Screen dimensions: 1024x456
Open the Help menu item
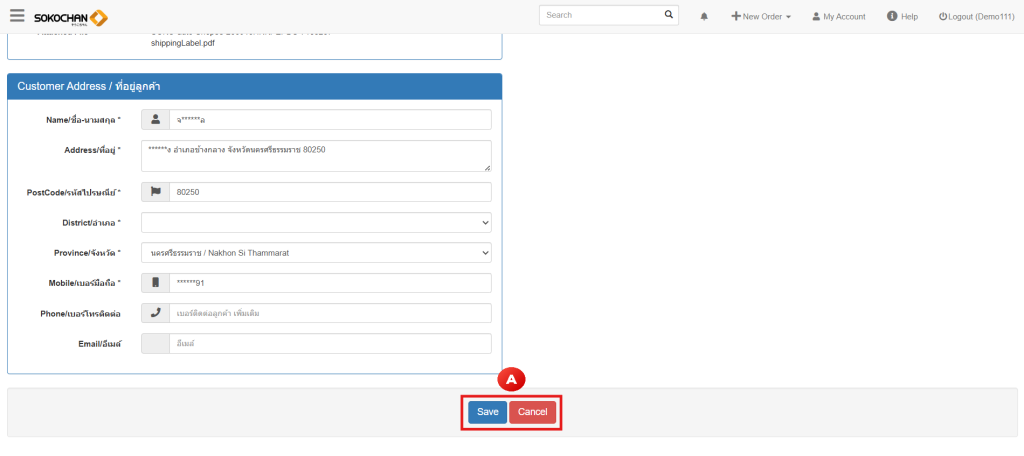(x=902, y=17)
